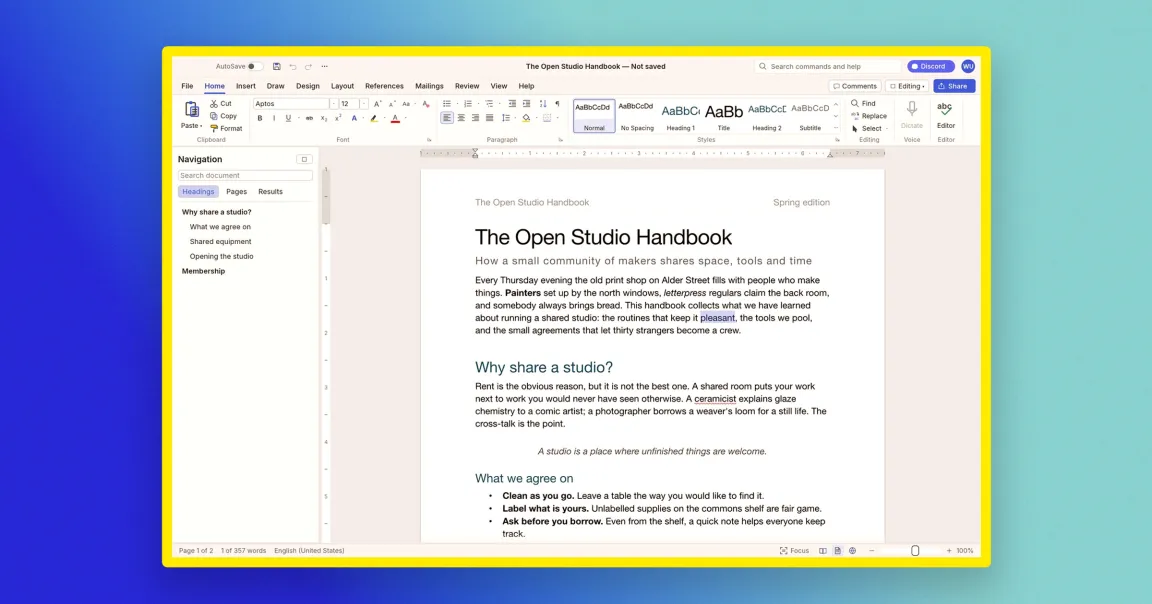Open the font size dropdown showing 12
Image resolution: width=1152 pixels, height=604 pixels.
[x=363, y=104]
